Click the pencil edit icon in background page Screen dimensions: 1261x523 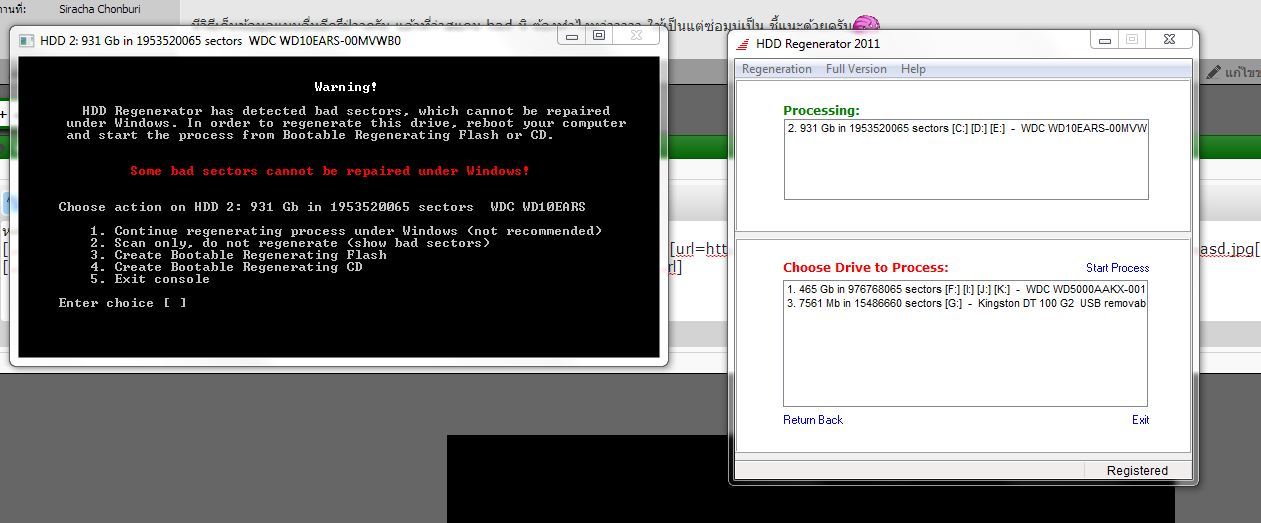[1213, 72]
